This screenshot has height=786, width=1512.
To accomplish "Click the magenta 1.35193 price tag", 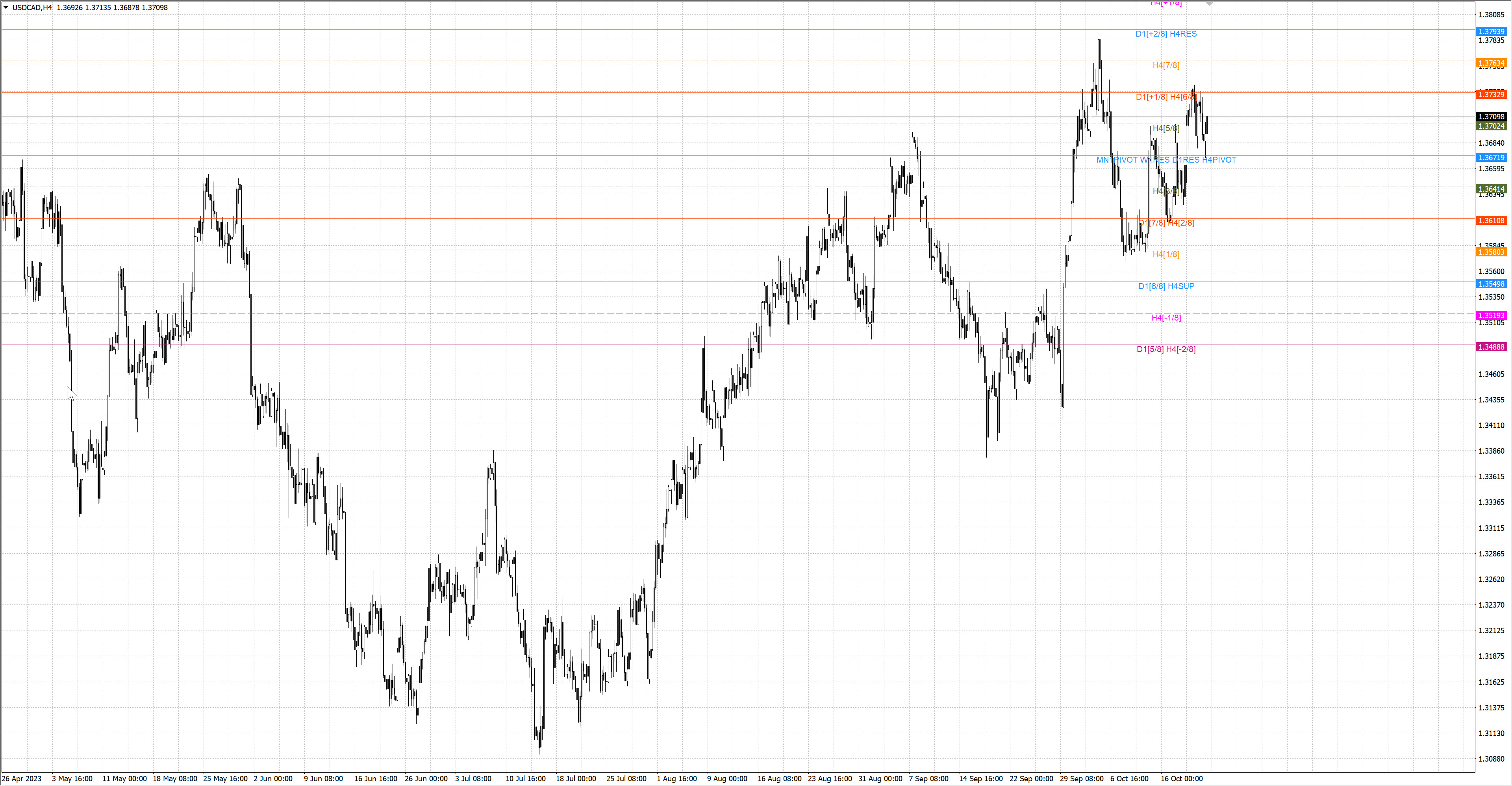I will pyautogui.click(x=1491, y=316).
